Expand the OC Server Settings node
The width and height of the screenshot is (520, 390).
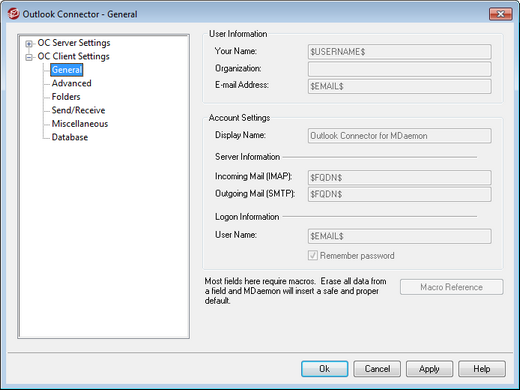pos(29,44)
